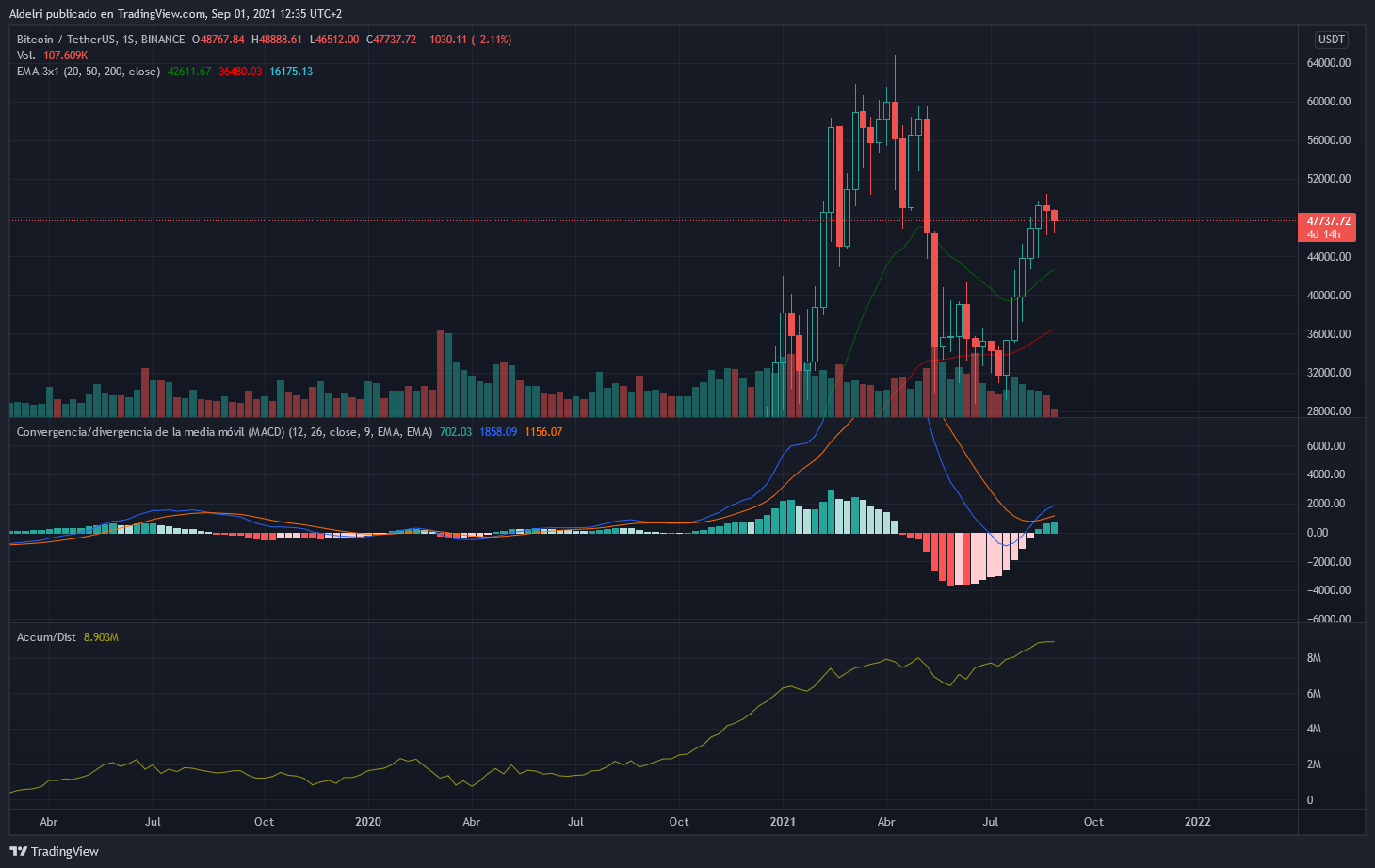This screenshot has height=868, width=1375.
Task: Click the 2022 label on time axis
Action: tap(1197, 822)
